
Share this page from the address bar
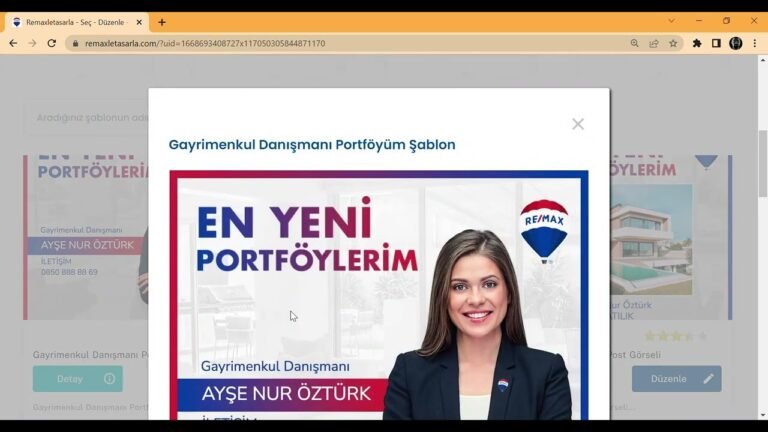click(654, 43)
